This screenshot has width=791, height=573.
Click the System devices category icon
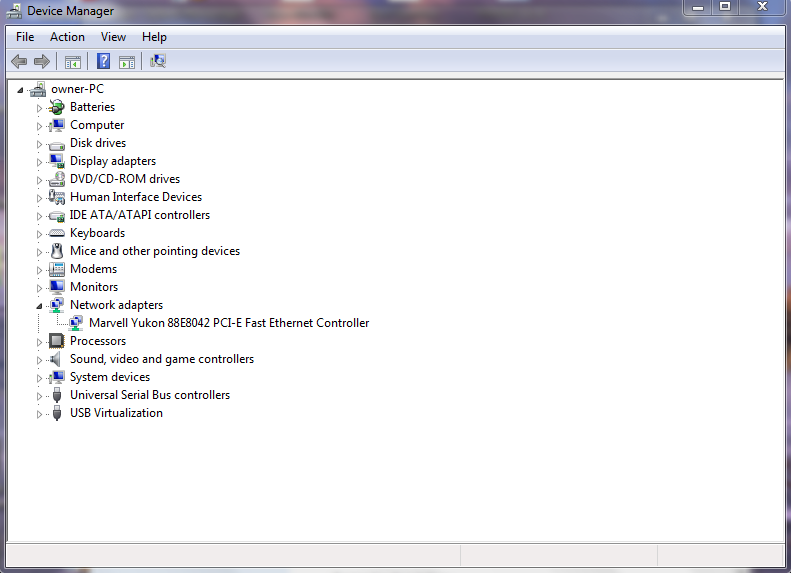[x=56, y=377]
